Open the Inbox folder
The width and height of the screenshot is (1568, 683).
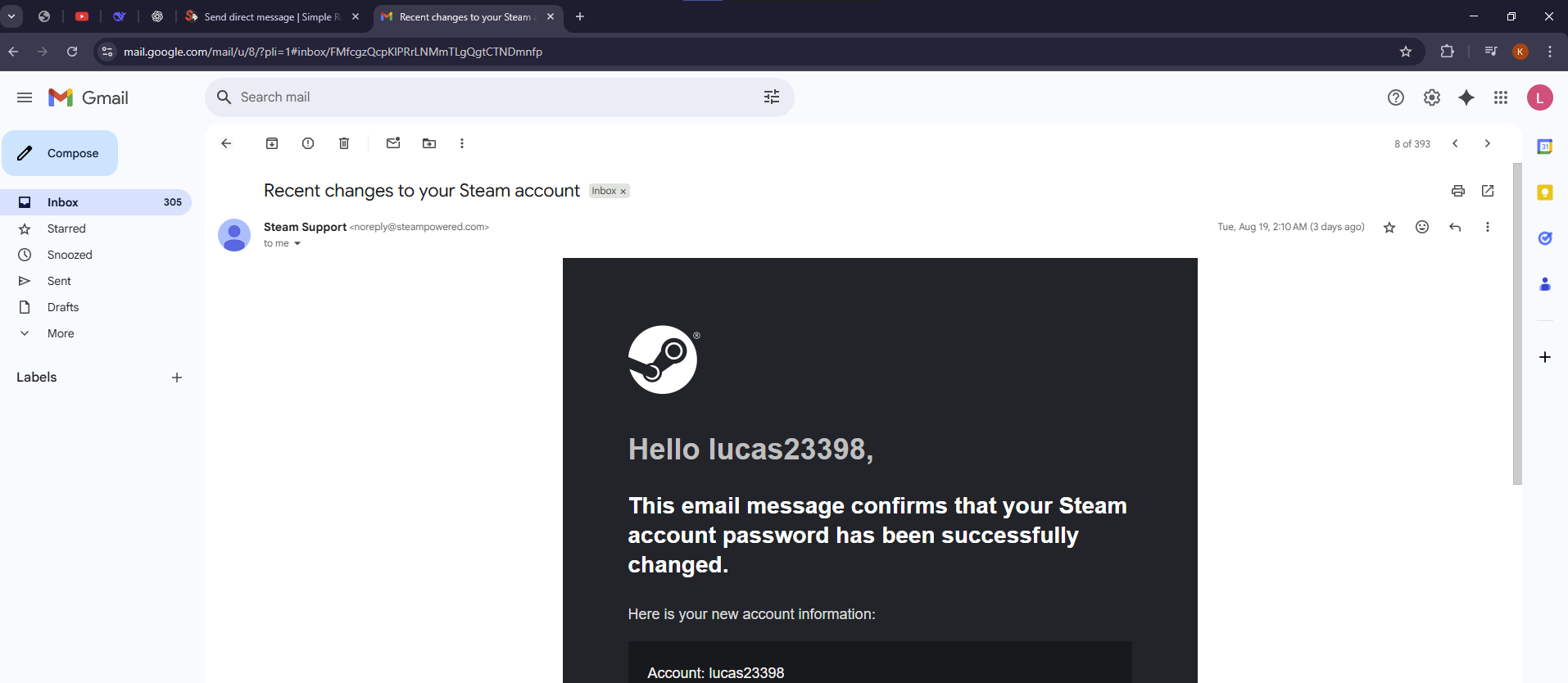click(x=96, y=202)
